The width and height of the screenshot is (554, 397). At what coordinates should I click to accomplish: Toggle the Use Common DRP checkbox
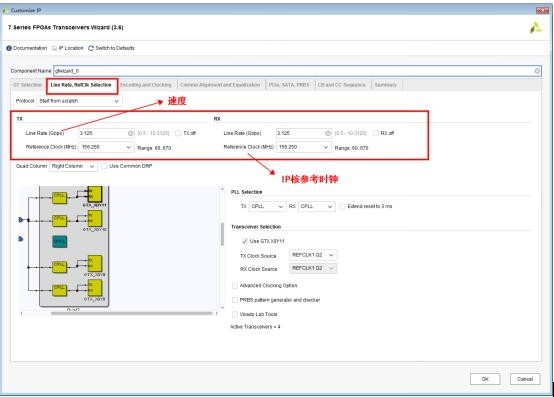pyautogui.click(x=104, y=166)
